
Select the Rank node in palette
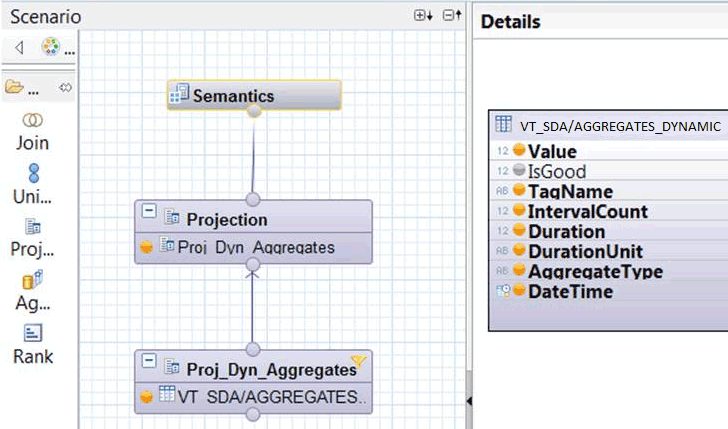coord(32,343)
